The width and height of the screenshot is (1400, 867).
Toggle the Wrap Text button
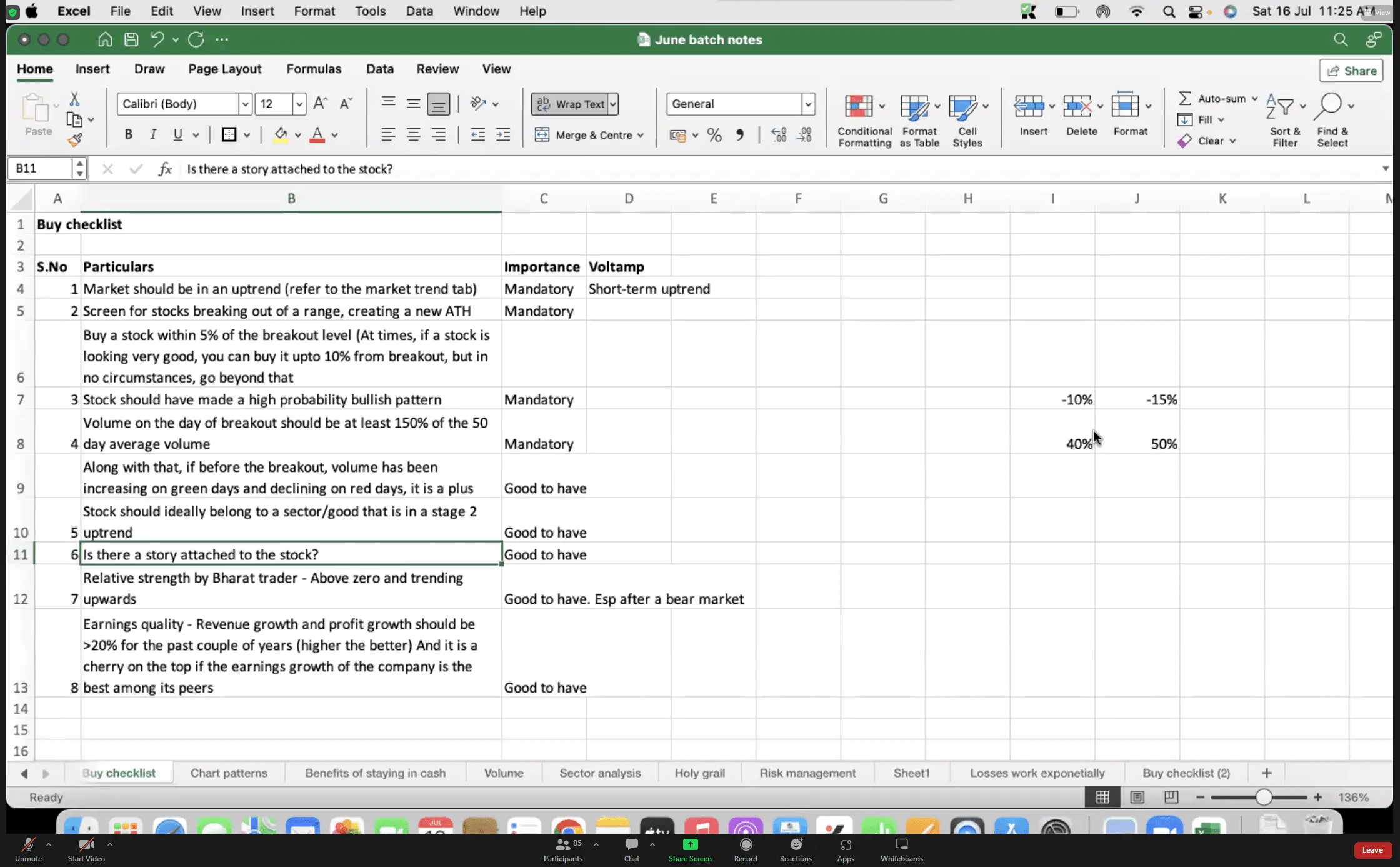point(569,104)
